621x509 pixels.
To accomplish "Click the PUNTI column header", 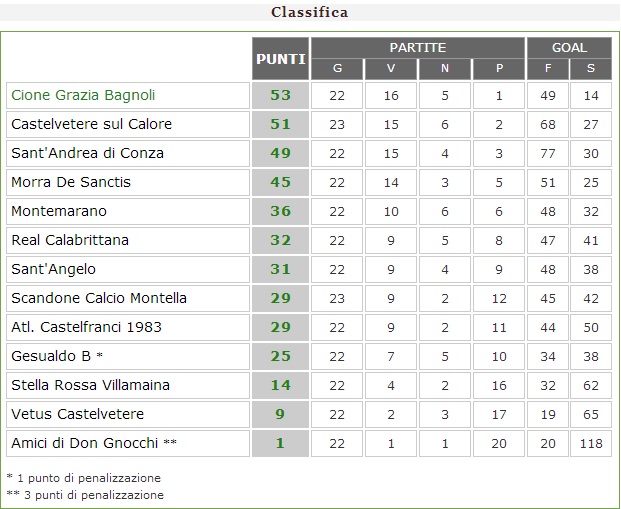I will (281, 59).
